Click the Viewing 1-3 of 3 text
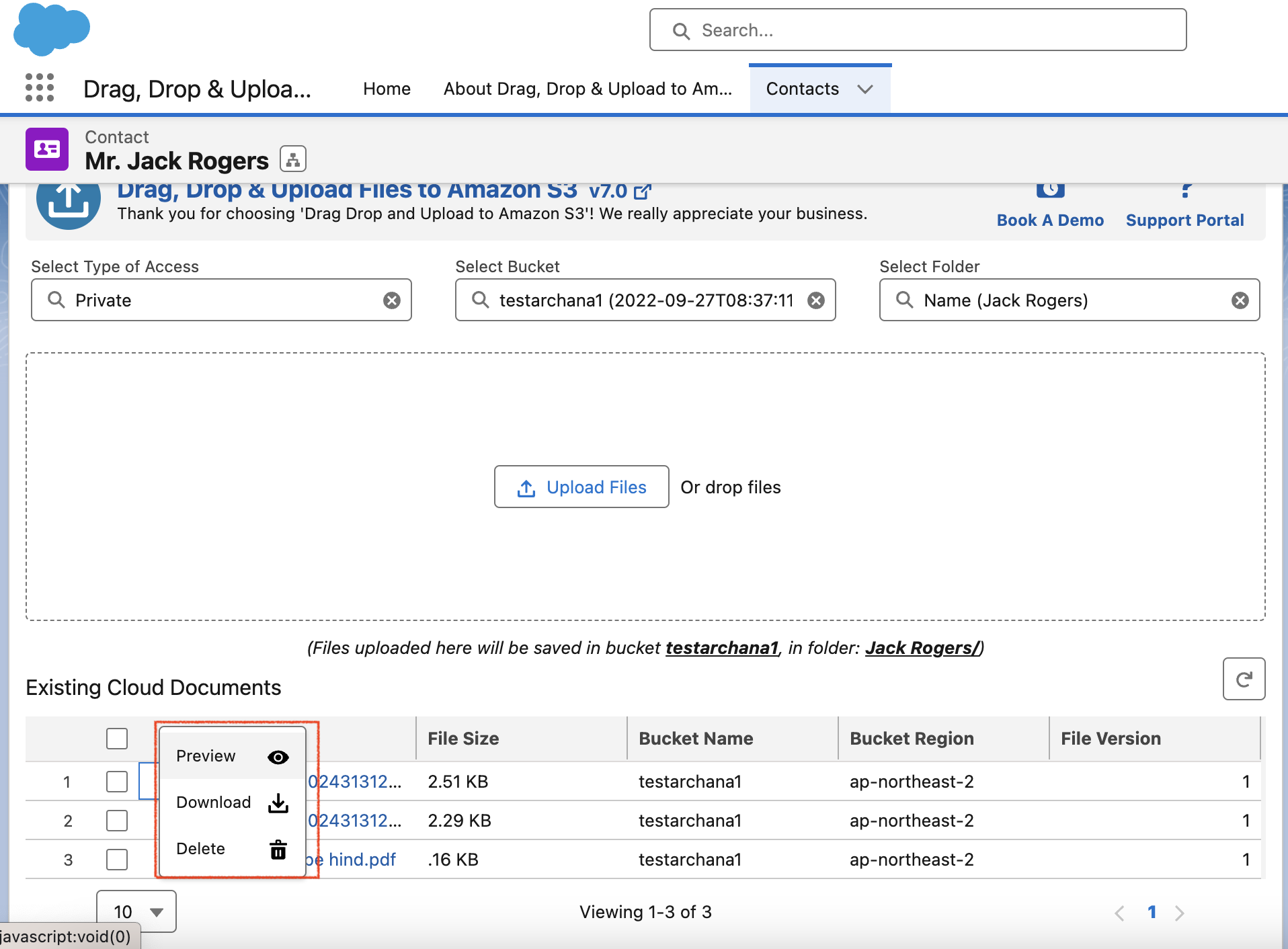 [x=645, y=912]
